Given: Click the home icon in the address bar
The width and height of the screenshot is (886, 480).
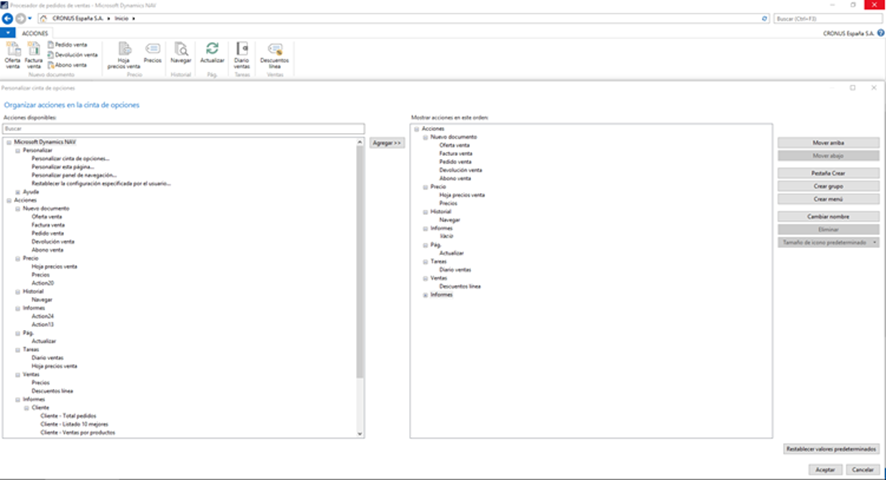Looking at the screenshot, I should (x=44, y=19).
